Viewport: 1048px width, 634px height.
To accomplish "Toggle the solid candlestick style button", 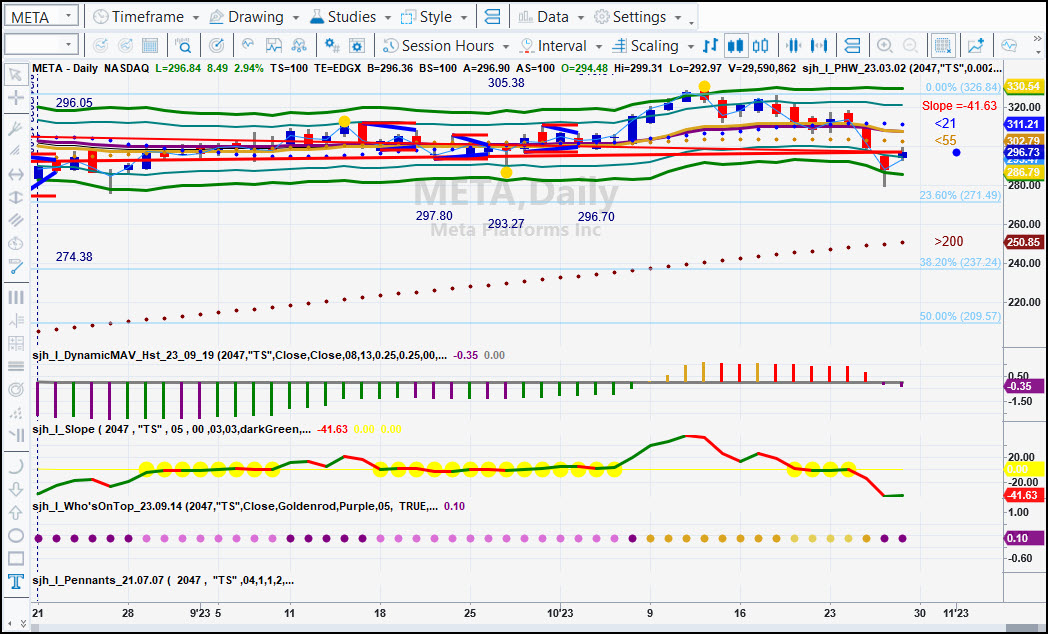I will point(736,45).
